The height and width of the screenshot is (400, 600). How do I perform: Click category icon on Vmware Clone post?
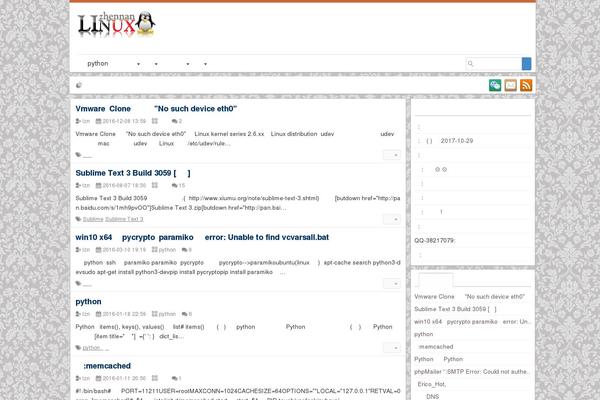[x=155, y=121]
